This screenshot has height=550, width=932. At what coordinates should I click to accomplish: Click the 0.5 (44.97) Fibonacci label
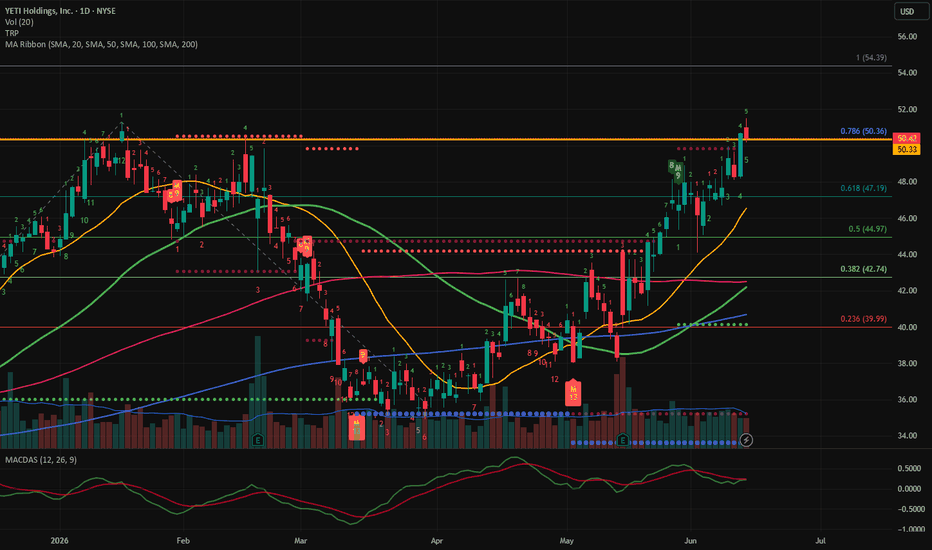pyautogui.click(x=867, y=229)
